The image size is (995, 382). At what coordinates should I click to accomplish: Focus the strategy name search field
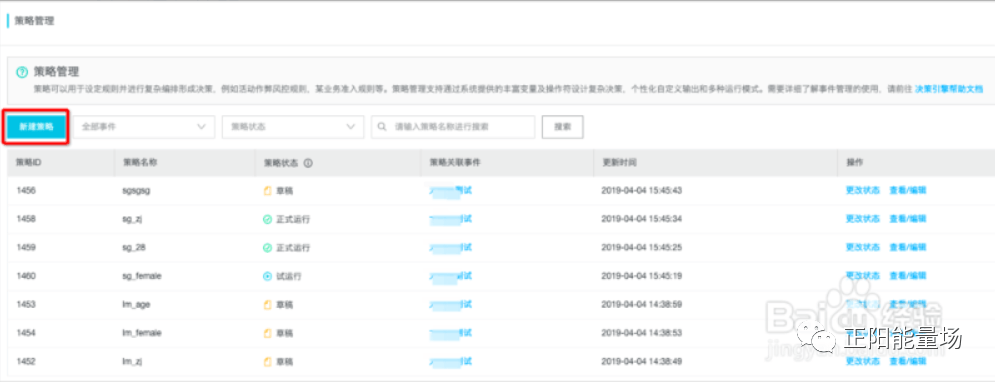(453, 127)
